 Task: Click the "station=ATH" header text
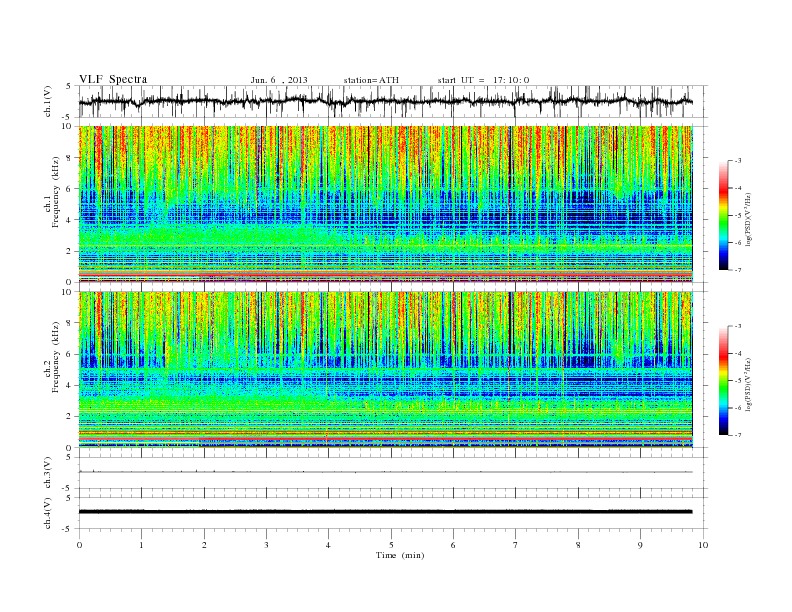[371, 80]
